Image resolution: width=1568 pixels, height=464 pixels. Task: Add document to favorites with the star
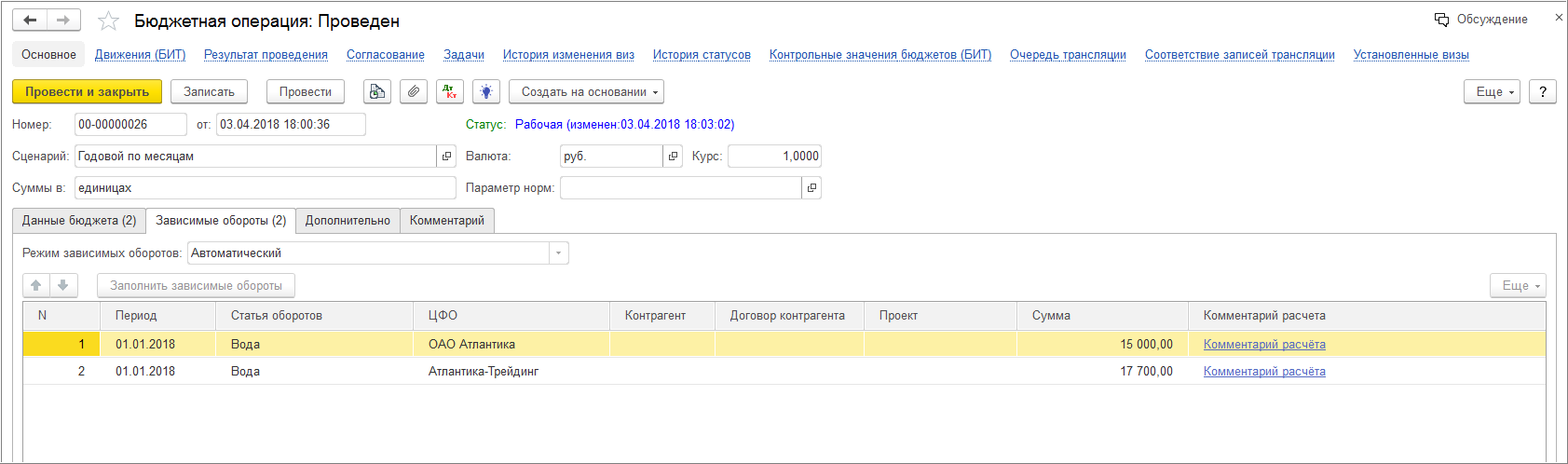(109, 21)
